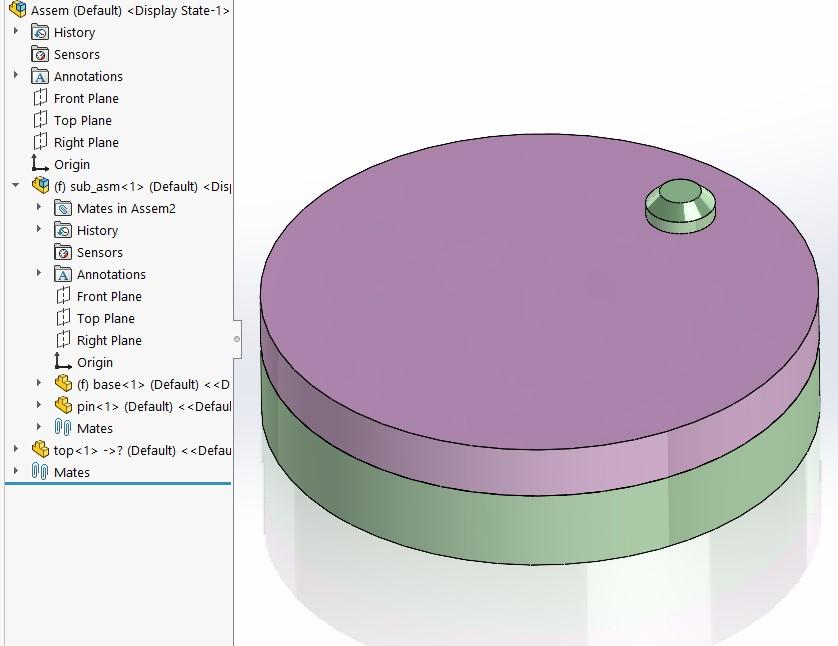Expand the sub_asm History folder
This screenshot has width=838, height=646.
pyautogui.click(x=38, y=229)
